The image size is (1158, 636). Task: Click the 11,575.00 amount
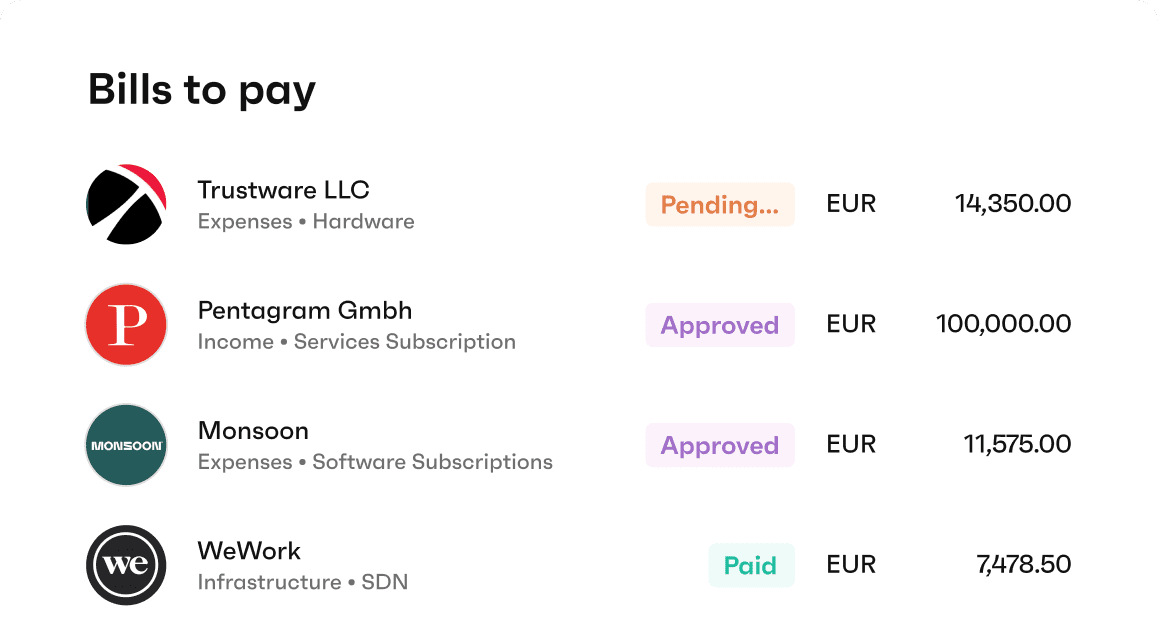[1017, 444]
